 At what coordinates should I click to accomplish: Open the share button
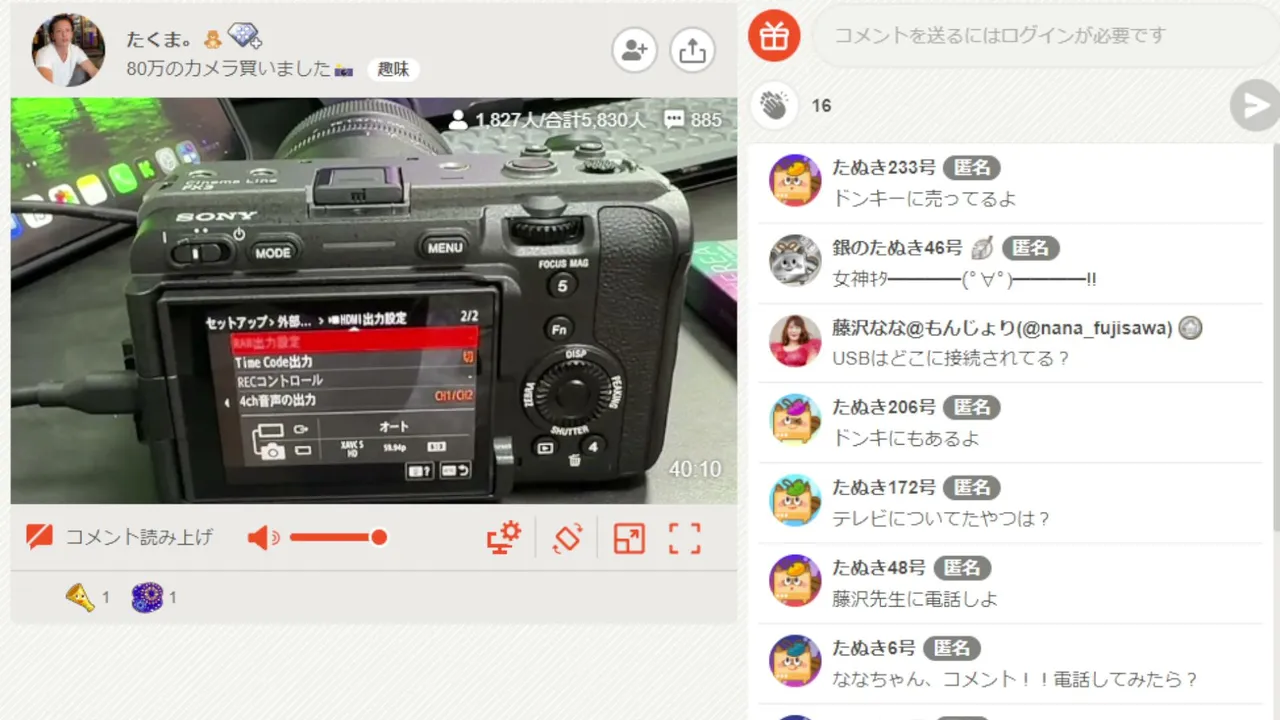(x=692, y=51)
